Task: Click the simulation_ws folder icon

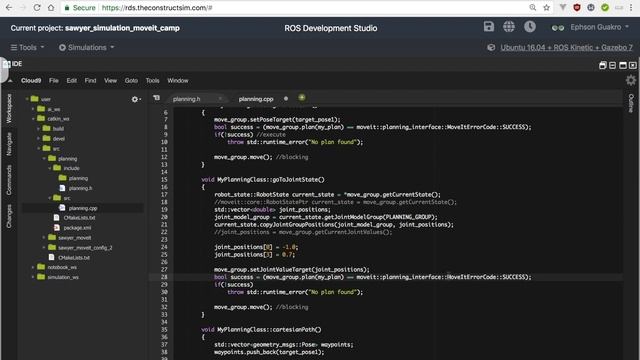Action: pos(41,277)
